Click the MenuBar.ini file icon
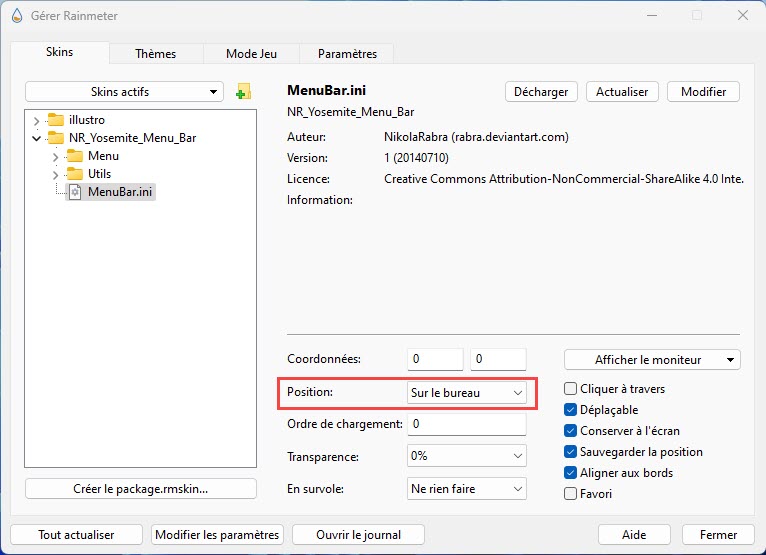 click(75, 192)
